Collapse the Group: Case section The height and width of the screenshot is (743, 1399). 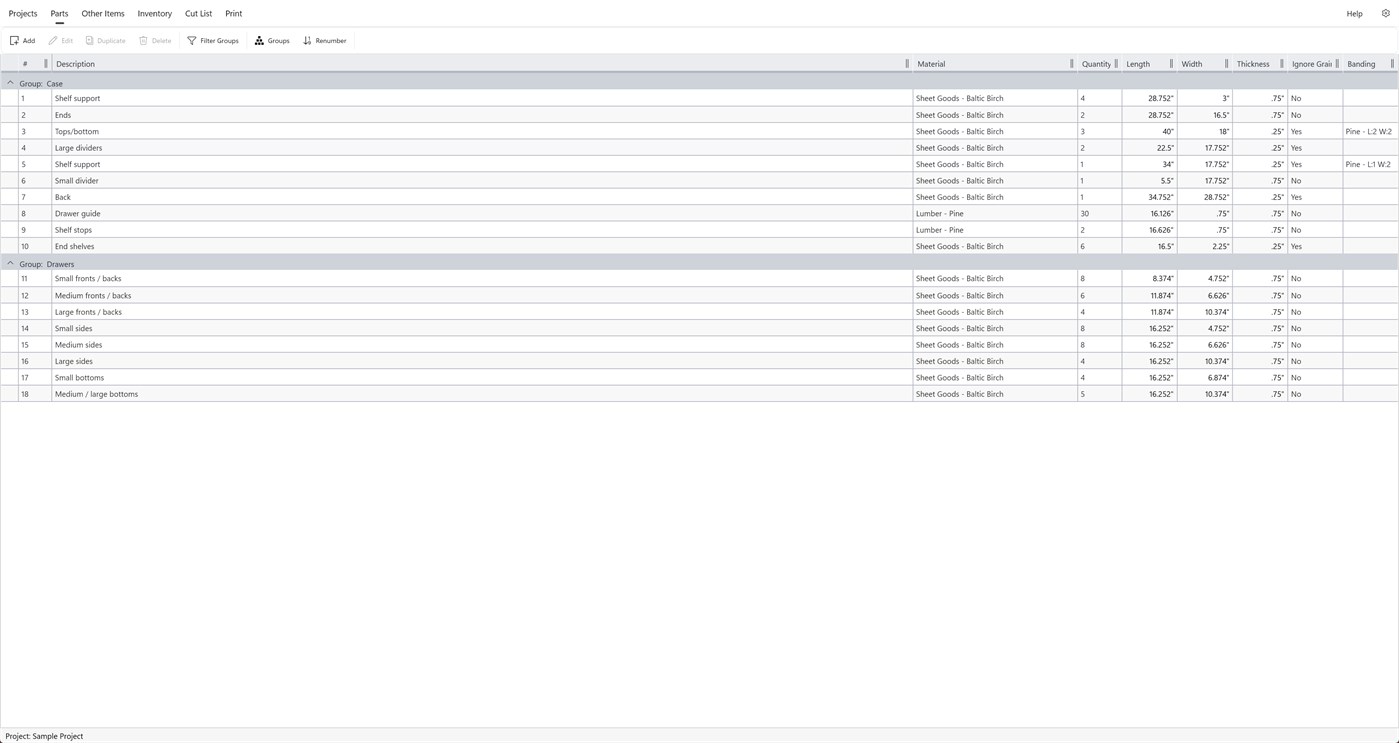10,83
